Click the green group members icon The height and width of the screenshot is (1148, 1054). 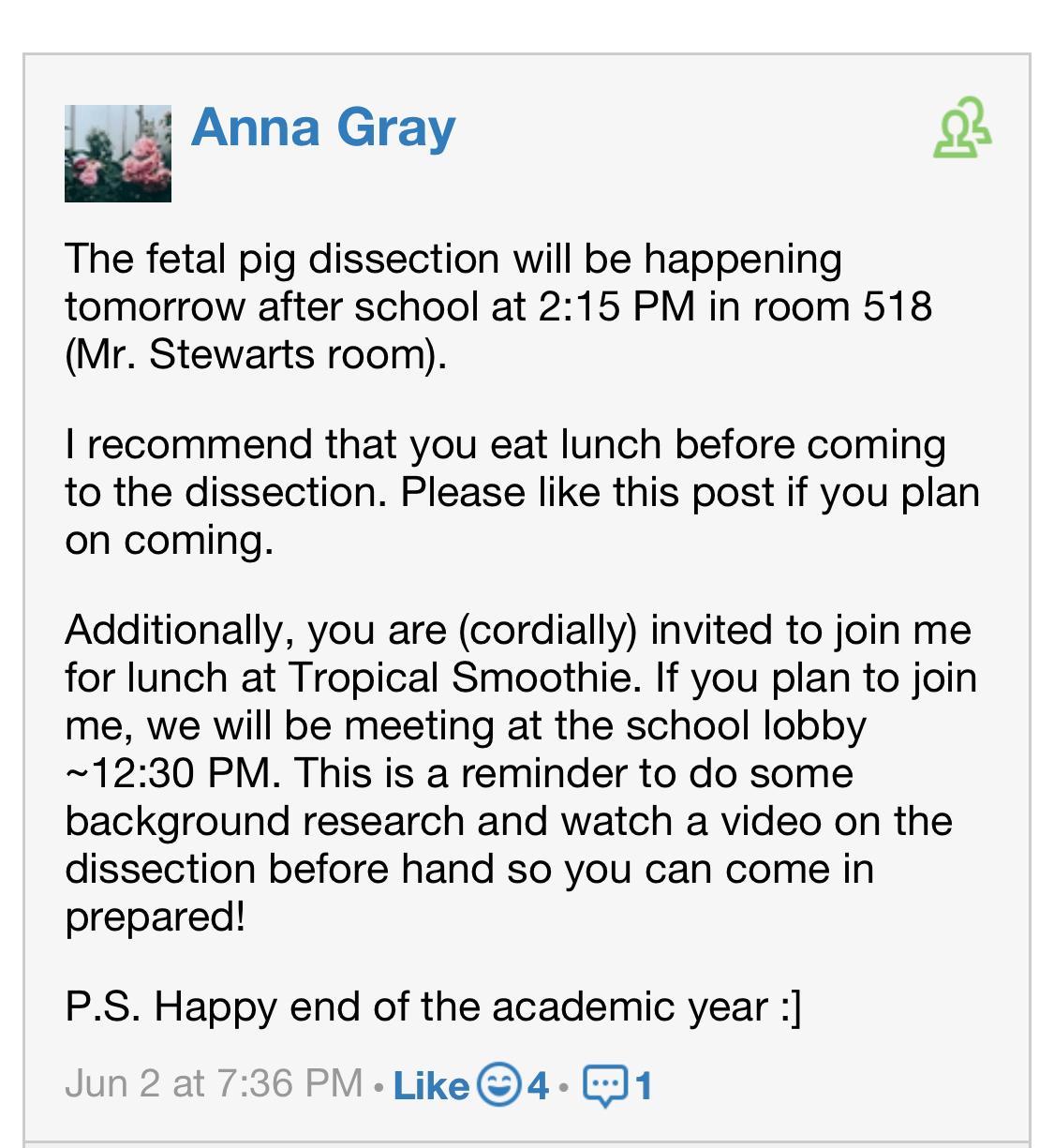962,128
